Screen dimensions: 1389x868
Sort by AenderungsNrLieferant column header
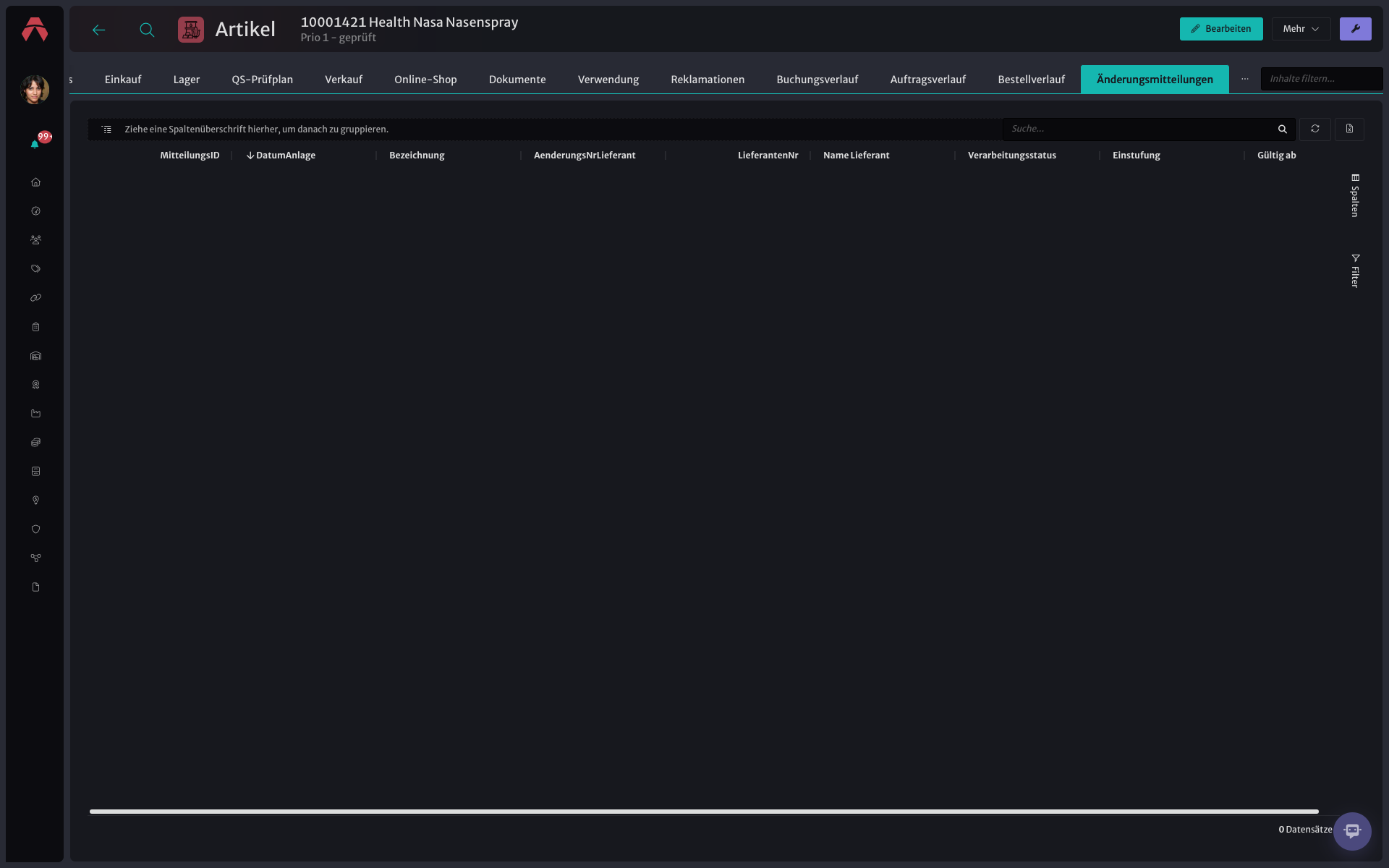click(585, 156)
